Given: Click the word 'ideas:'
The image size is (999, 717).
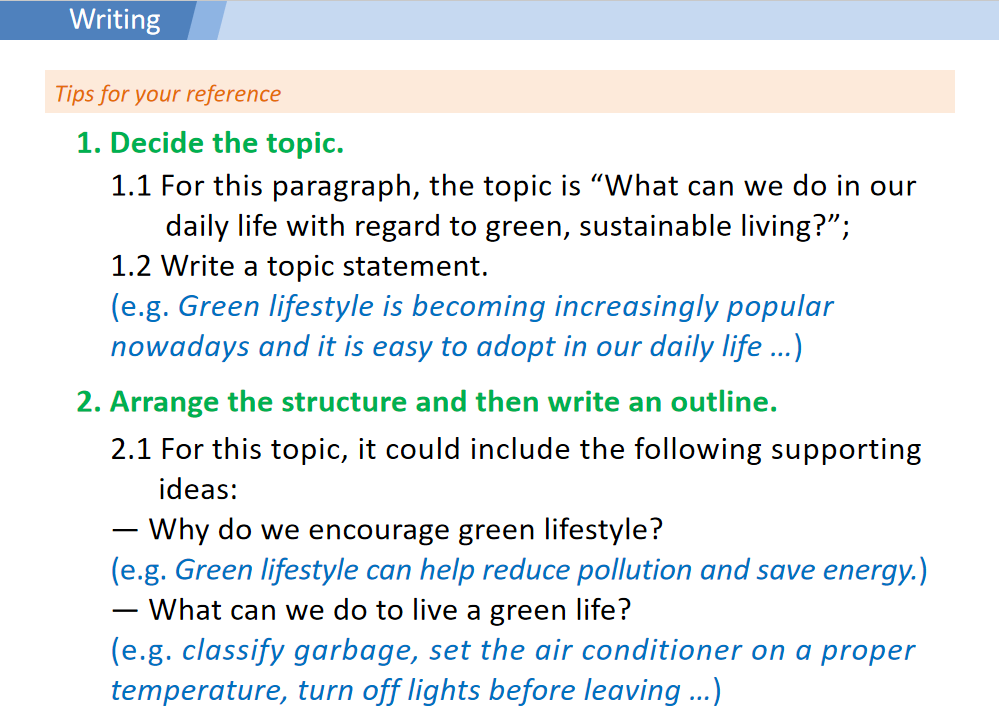Looking at the screenshot, I should [x=195, y=489].
